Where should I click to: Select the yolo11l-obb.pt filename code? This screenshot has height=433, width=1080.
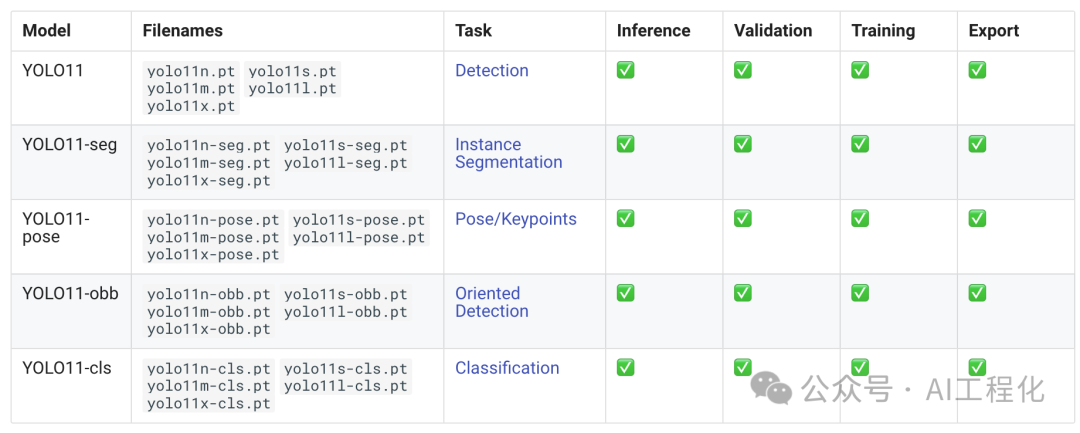click(346, 312)
